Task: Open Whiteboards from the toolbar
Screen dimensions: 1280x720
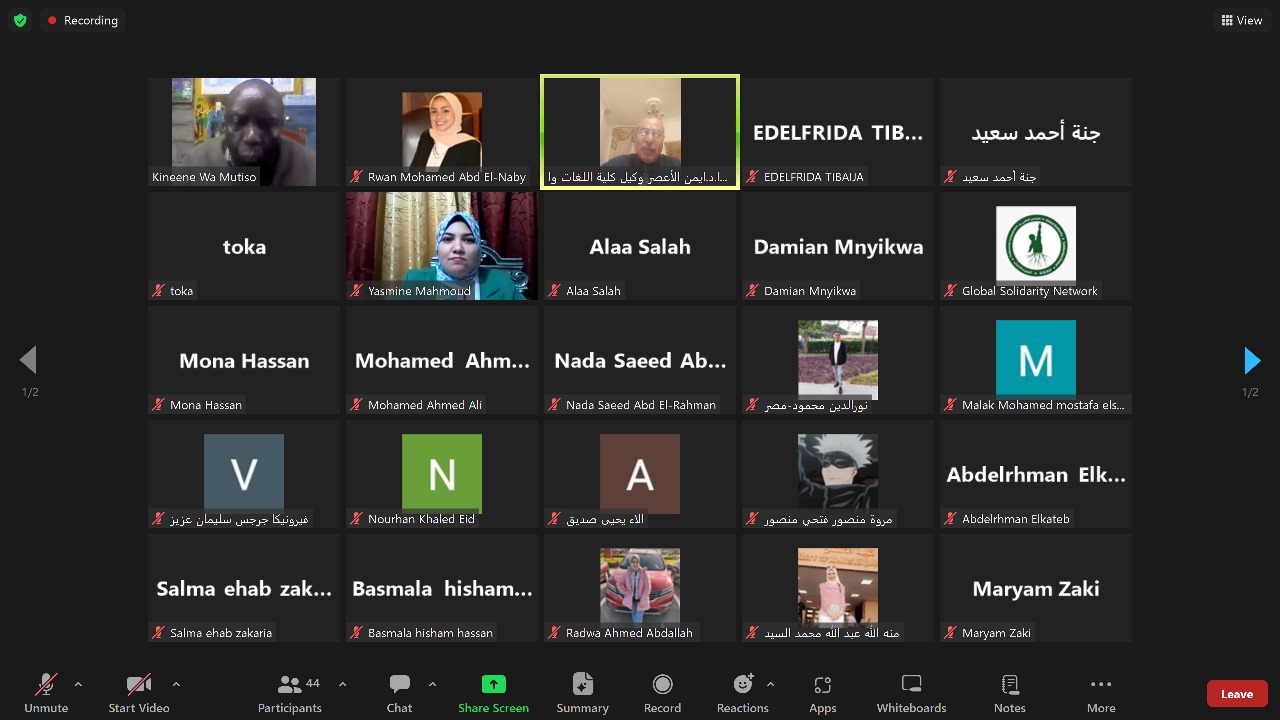Action: (911, 692)
